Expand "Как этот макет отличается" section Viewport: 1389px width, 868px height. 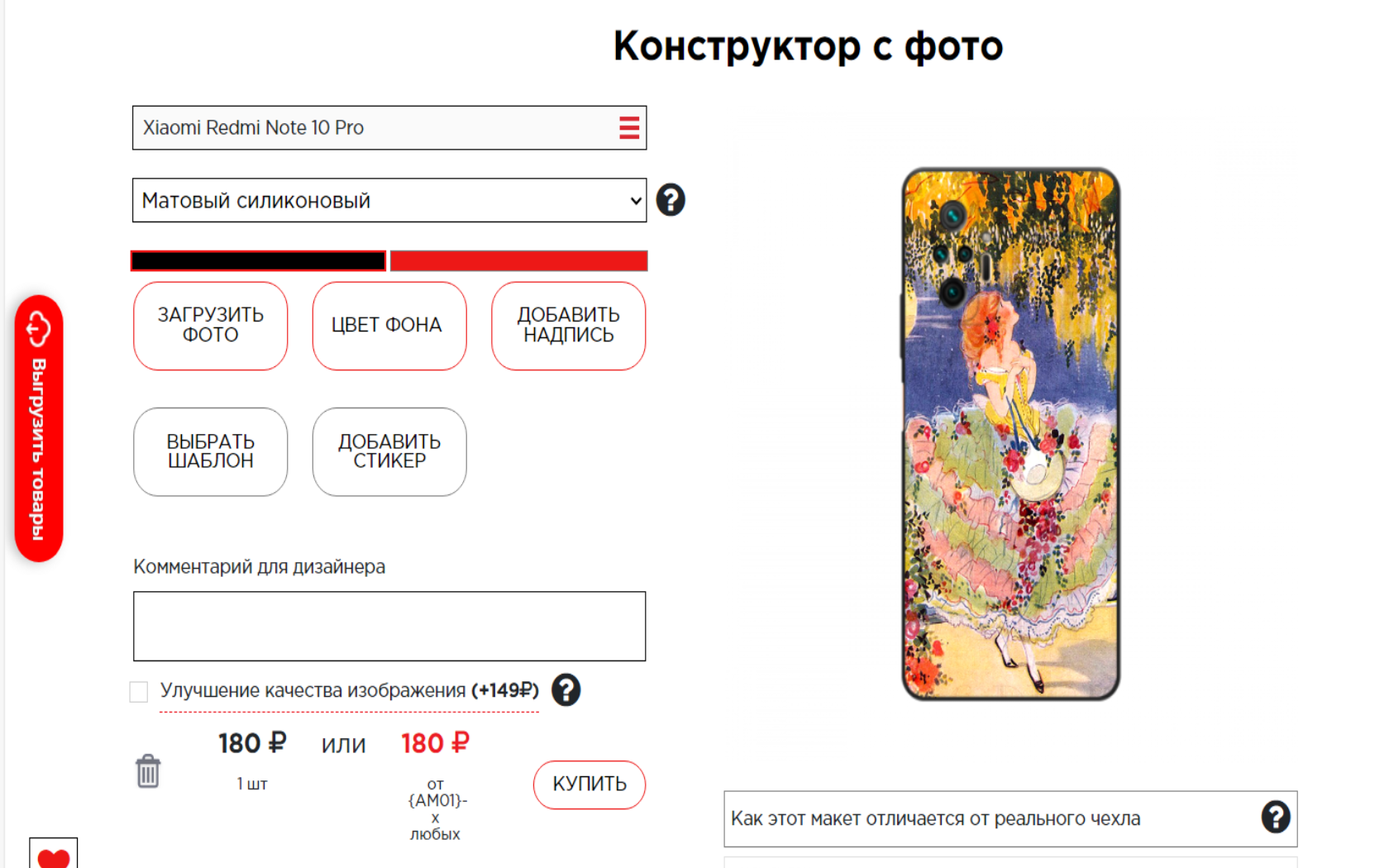tap(1010, 818)
